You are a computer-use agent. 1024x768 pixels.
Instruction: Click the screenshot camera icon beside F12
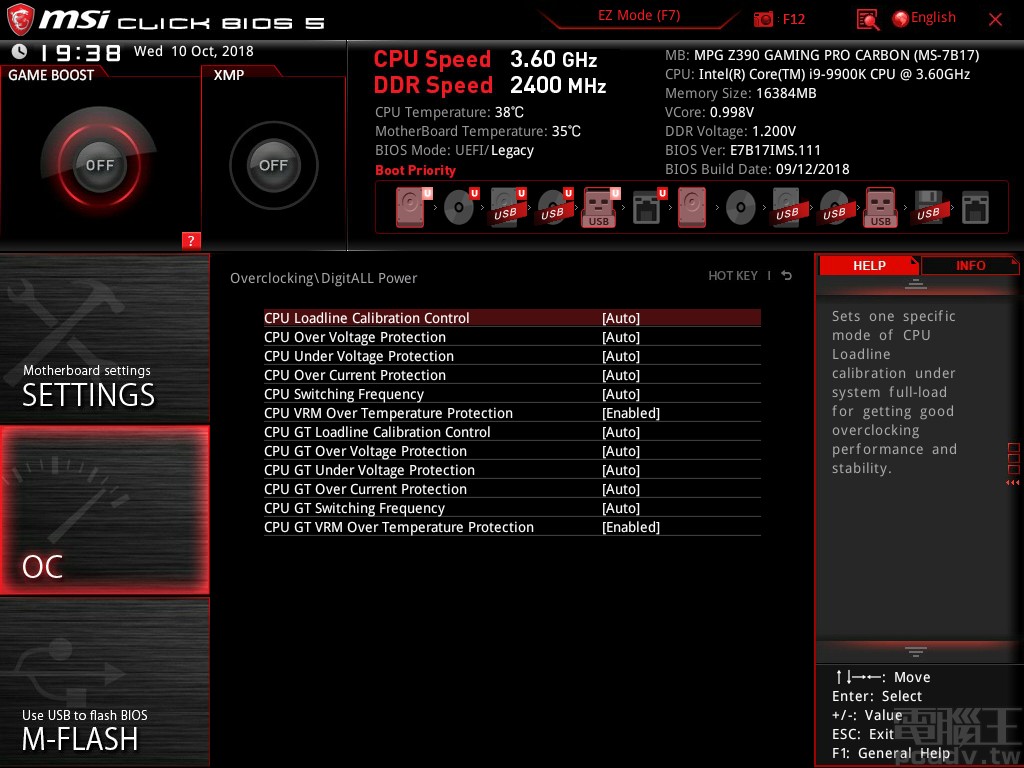click(763, 19)
